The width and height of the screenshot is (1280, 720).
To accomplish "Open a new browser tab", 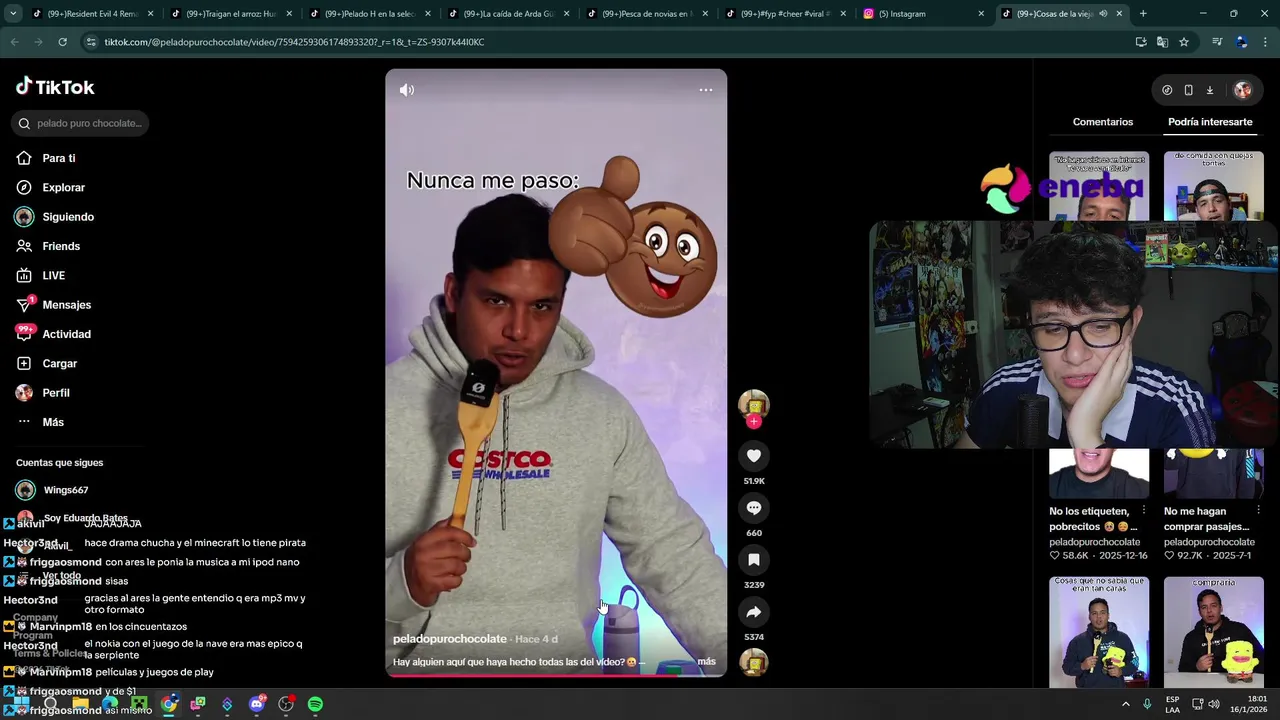I will click(x=1143, y=14).
